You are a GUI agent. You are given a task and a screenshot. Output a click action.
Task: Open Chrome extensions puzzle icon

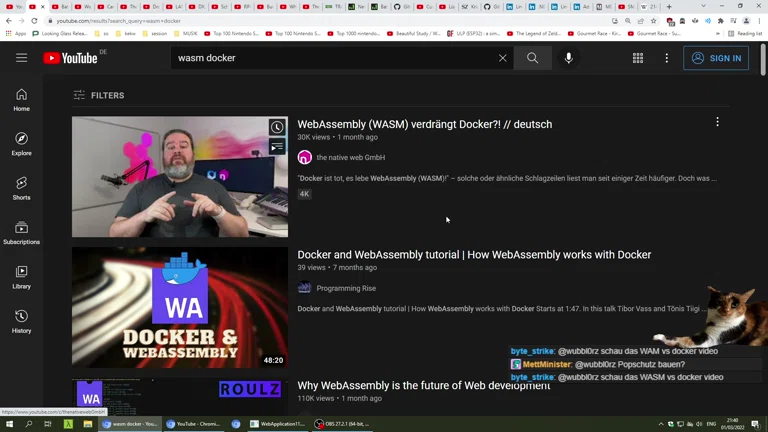tap(720, 21)
